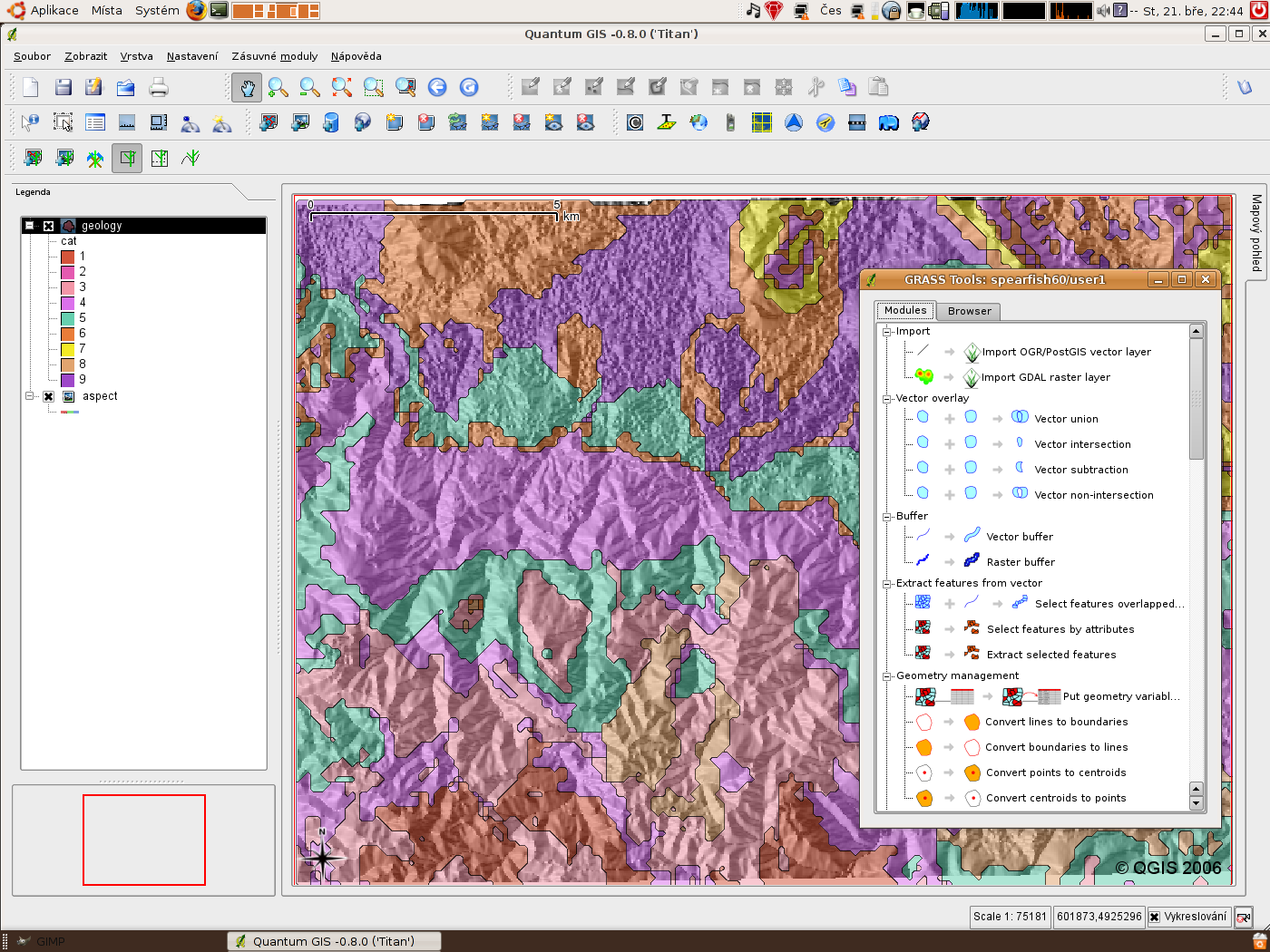Collapse the geology layer in the legend
The width and height of the screenshot is (1270, 952).
coord(30,226)
